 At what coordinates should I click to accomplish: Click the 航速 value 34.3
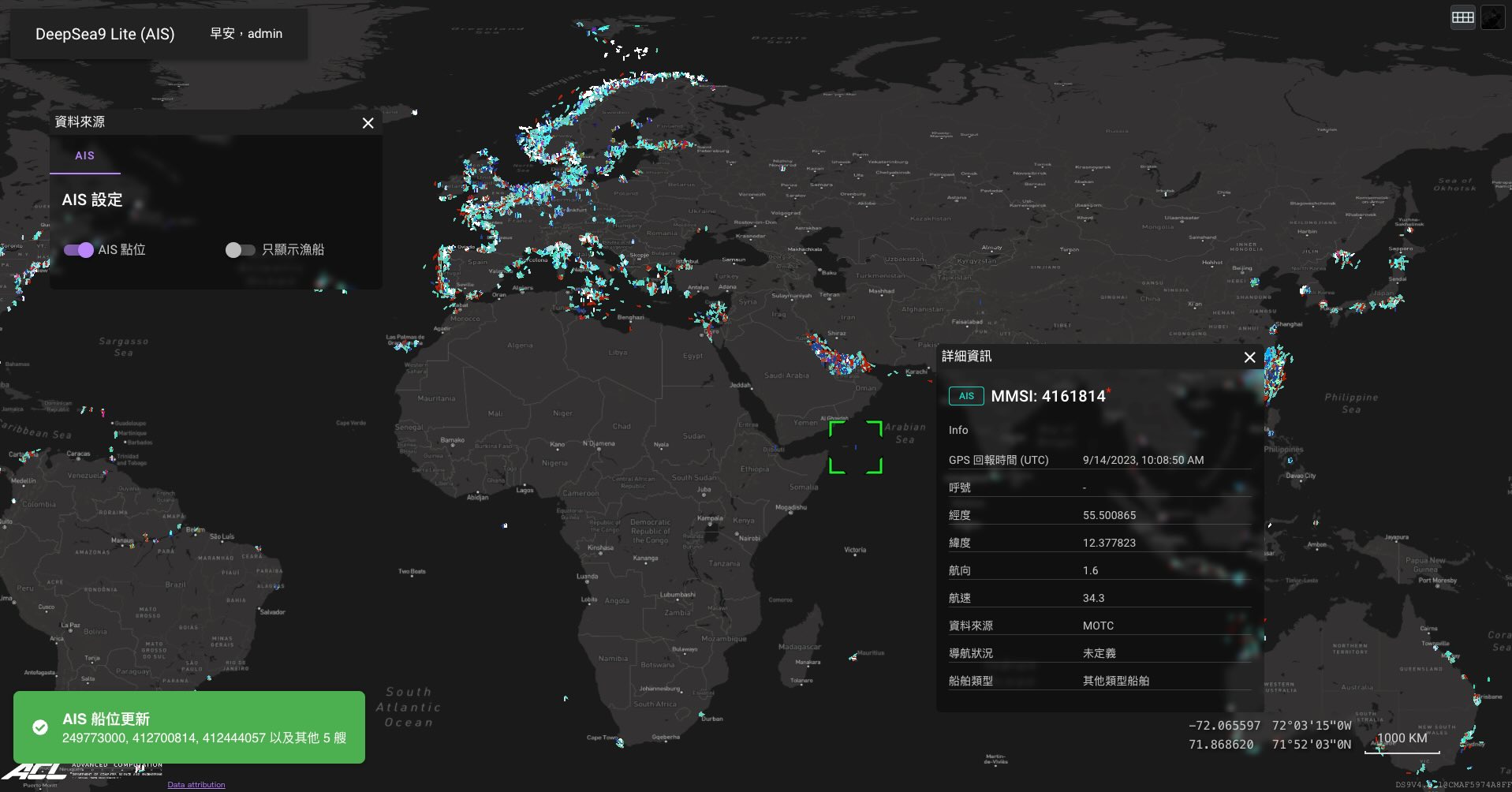[x=1093, y=598]
